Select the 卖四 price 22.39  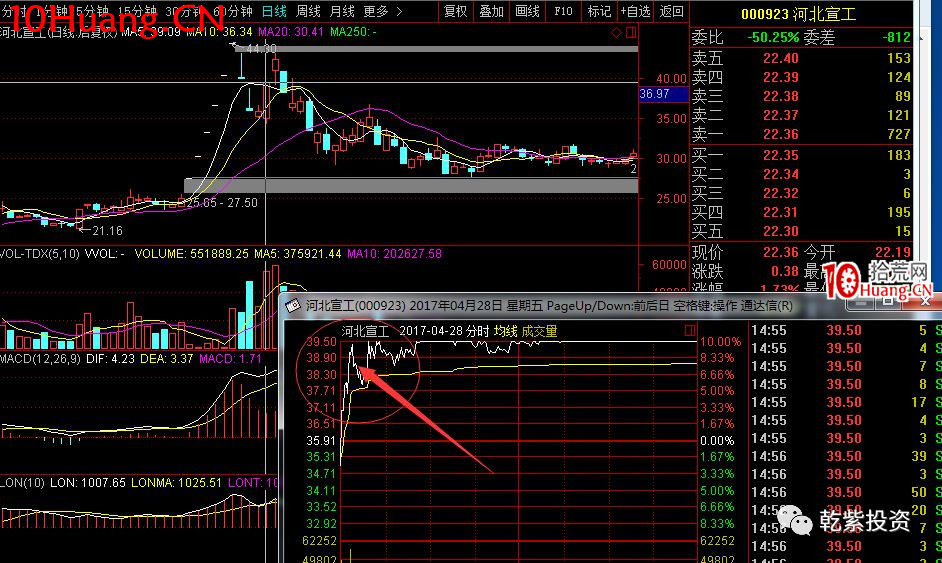(780, 77)
